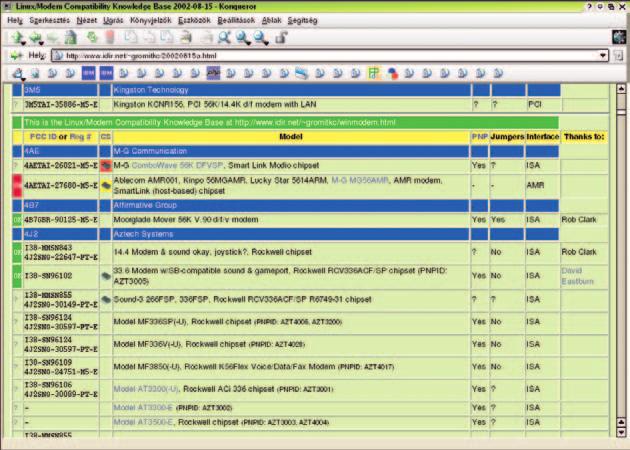This screenshot has width=630, height=450.
Task: Open the Ablak menu
Action: click(272, 20)
